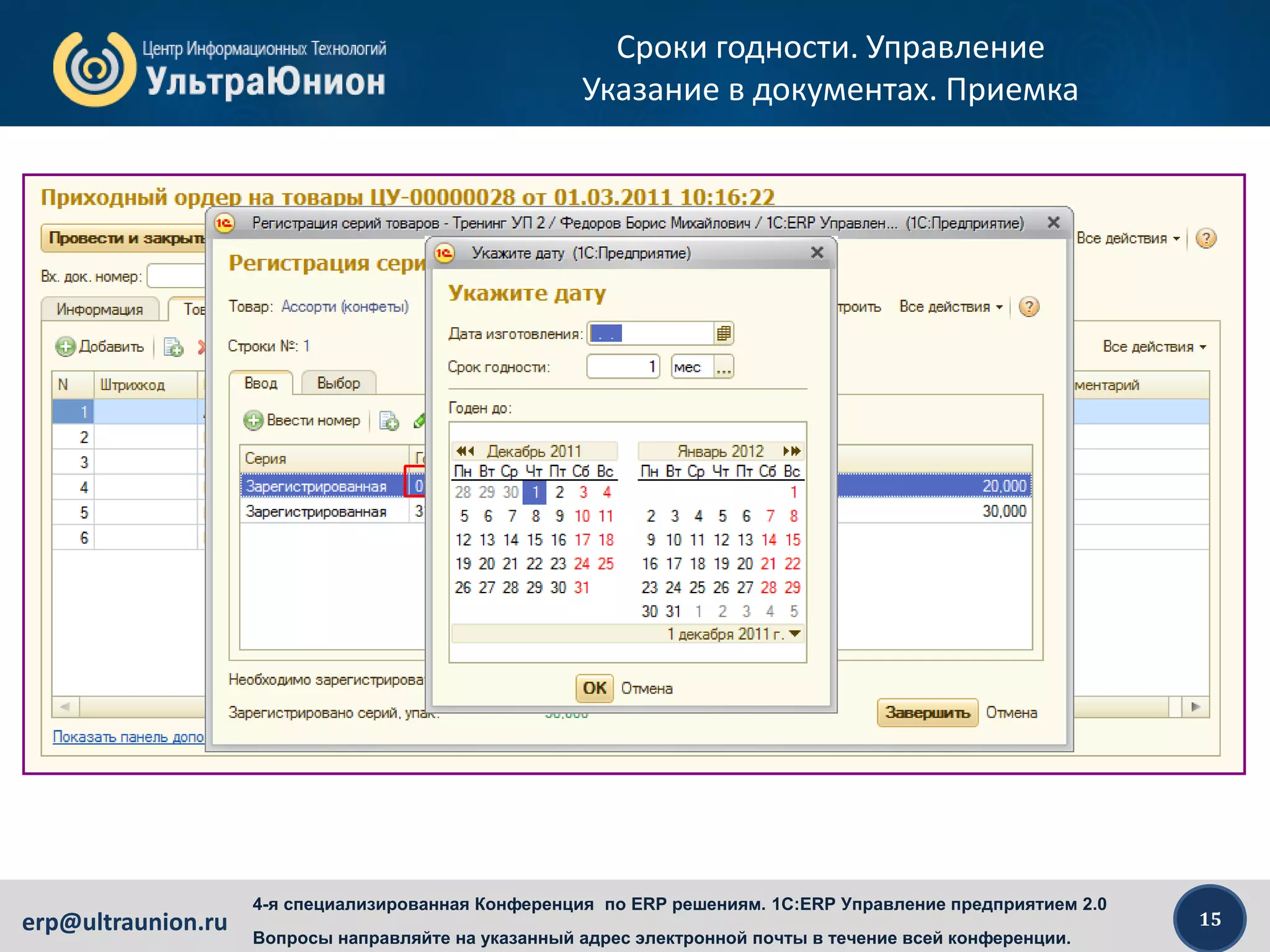Image resolution: width=1270 pixels, height=952 pixels.
Task: Click the Срок годности number field
Action: coord(623,367)
